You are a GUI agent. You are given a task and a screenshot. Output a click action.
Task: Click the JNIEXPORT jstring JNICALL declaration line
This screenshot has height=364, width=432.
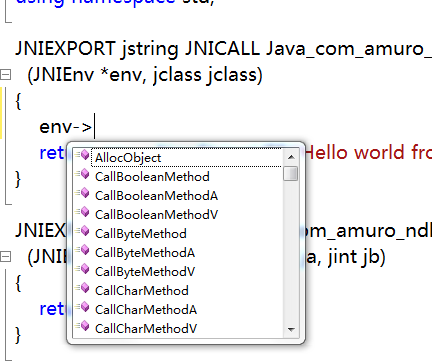[x=223, y=49]
